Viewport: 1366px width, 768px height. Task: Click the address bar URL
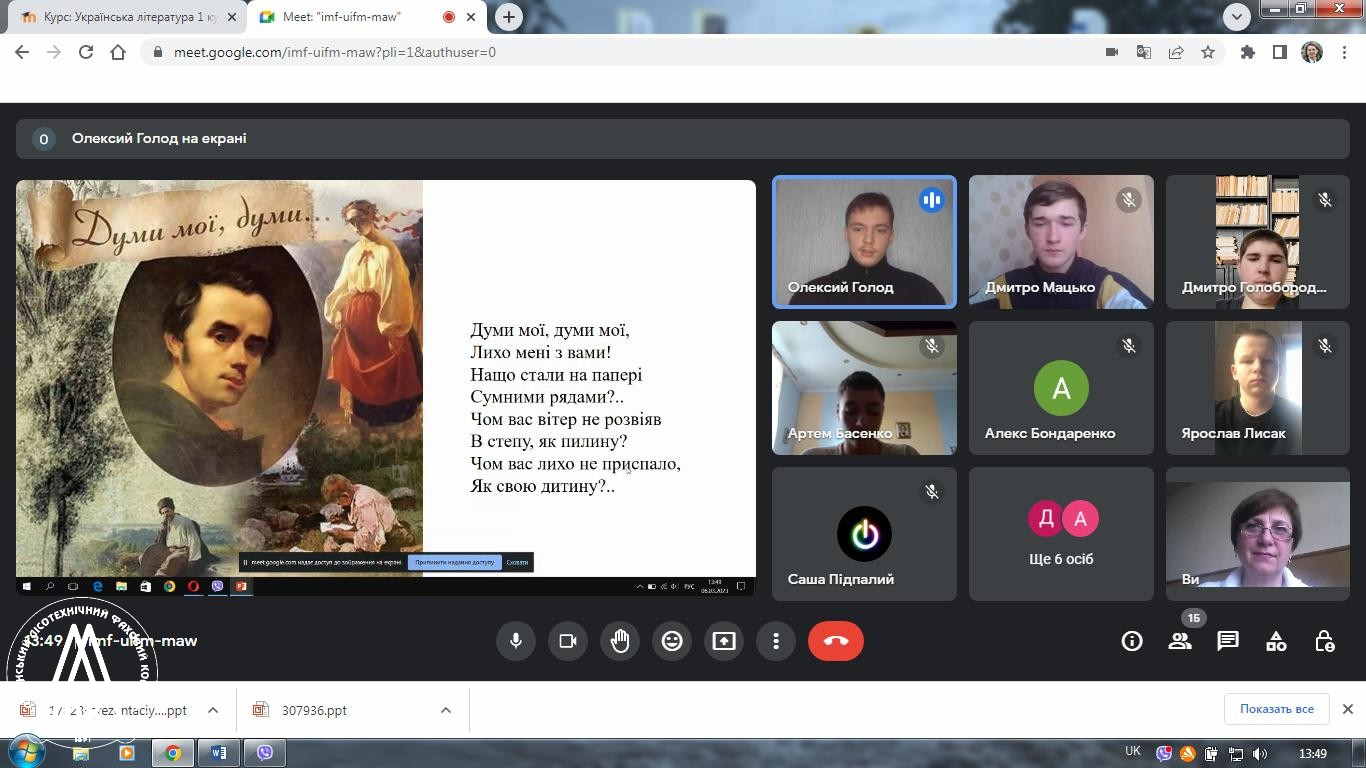[x=335, y=52]
